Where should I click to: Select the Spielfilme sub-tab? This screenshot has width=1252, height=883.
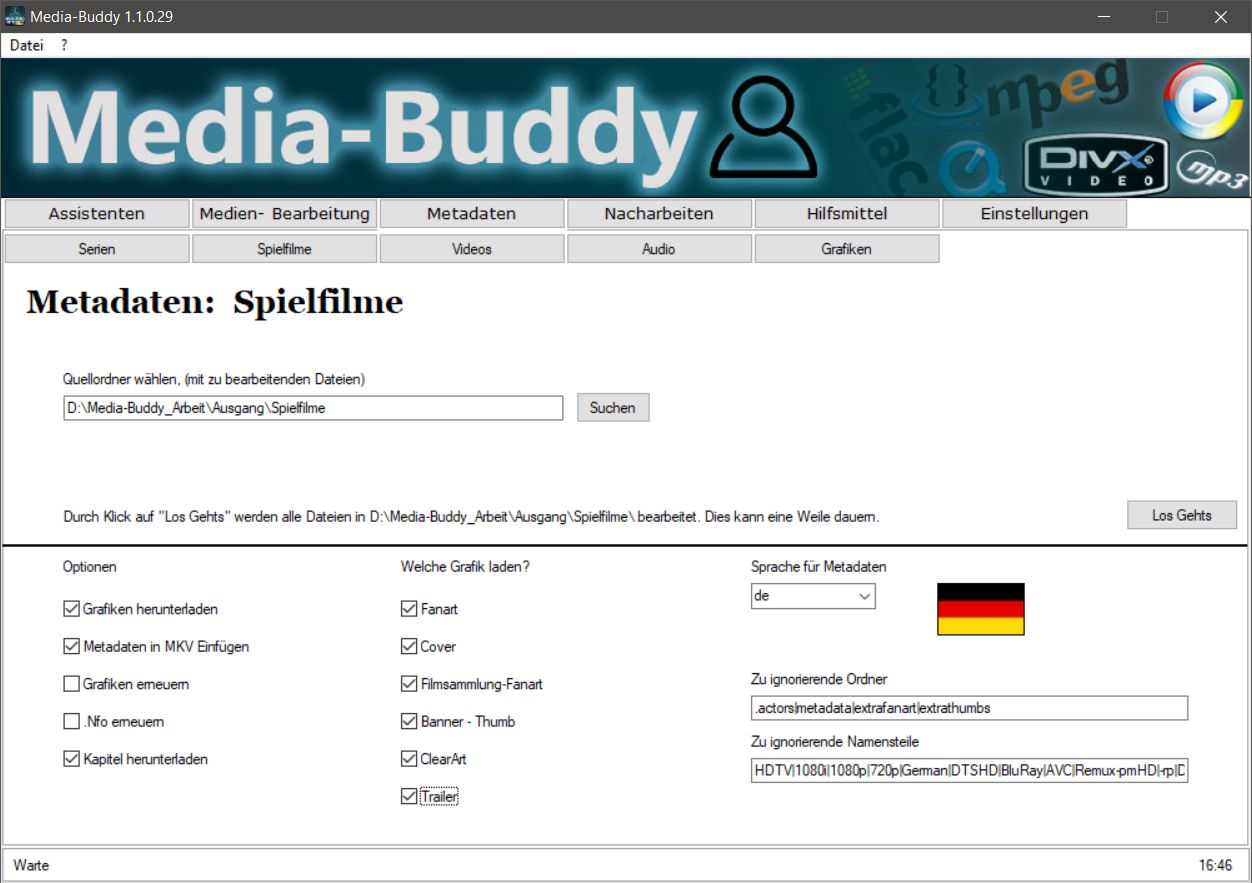coord(285,249)
